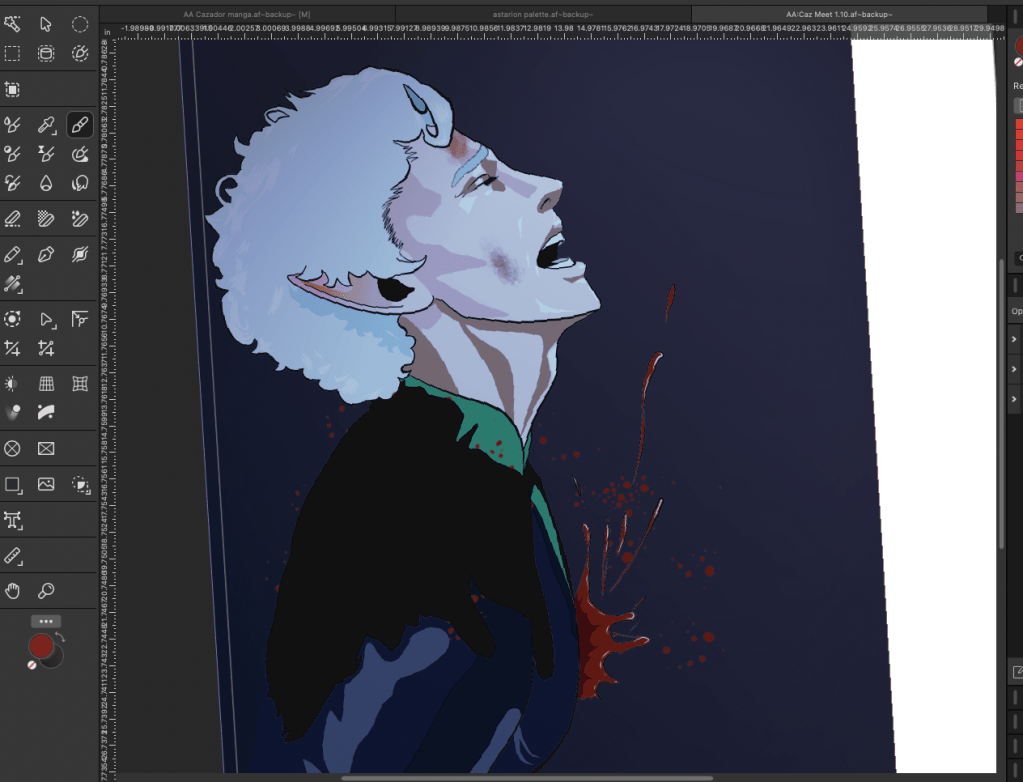
Task: Set no-fill using the small crossed circle
Action: click(32, 665)
